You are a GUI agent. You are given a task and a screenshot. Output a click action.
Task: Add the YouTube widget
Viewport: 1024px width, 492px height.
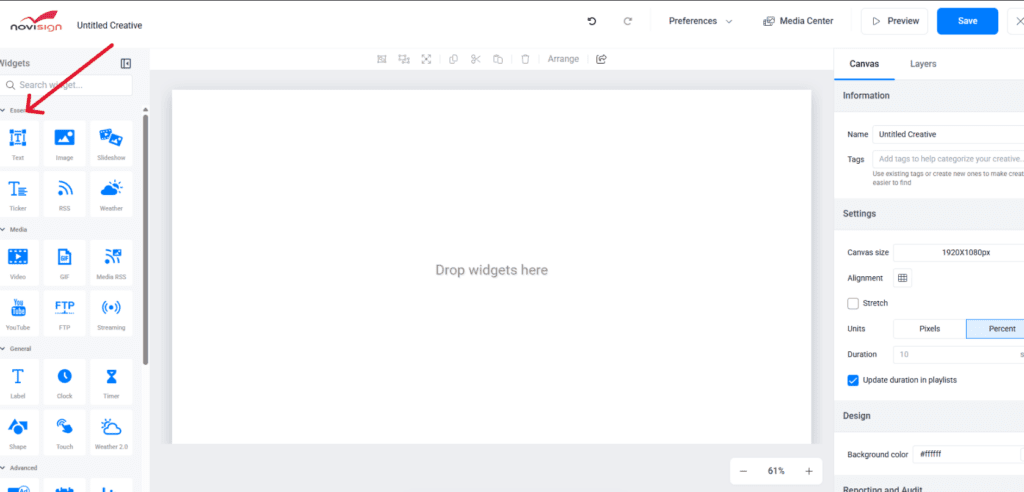tap(18, 313)
